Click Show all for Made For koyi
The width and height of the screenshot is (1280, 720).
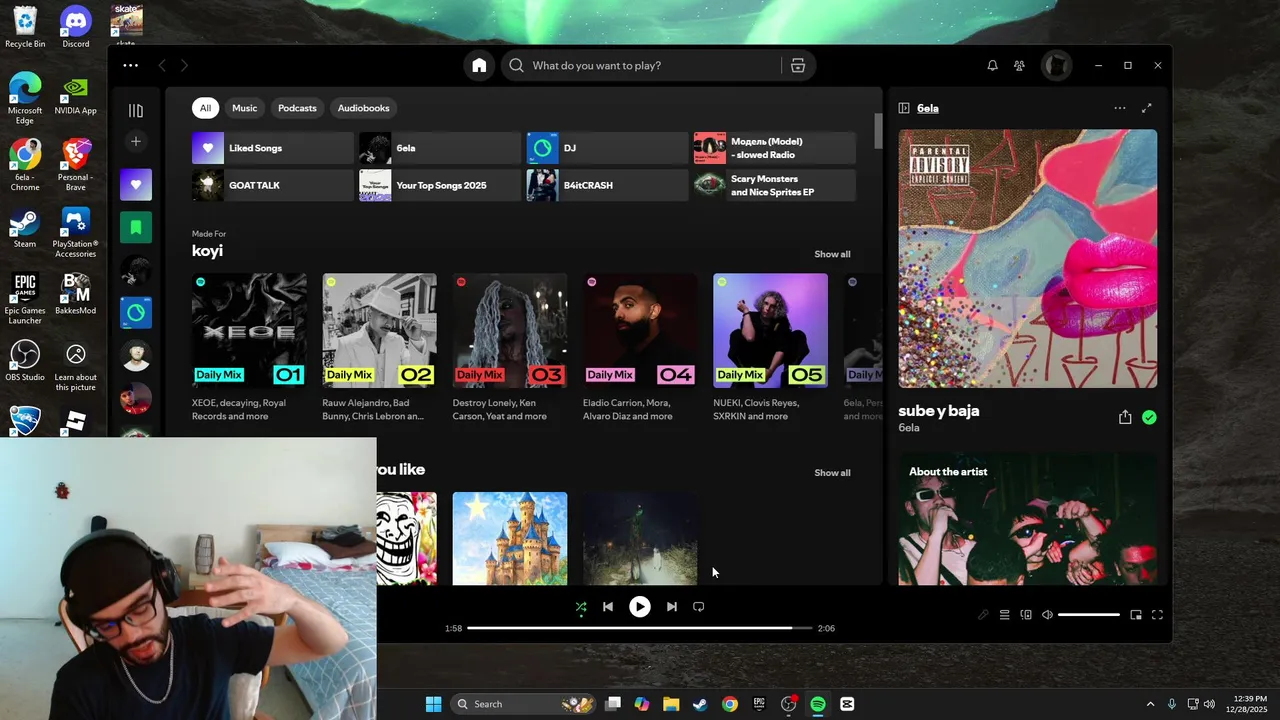(x=832, y=254)
